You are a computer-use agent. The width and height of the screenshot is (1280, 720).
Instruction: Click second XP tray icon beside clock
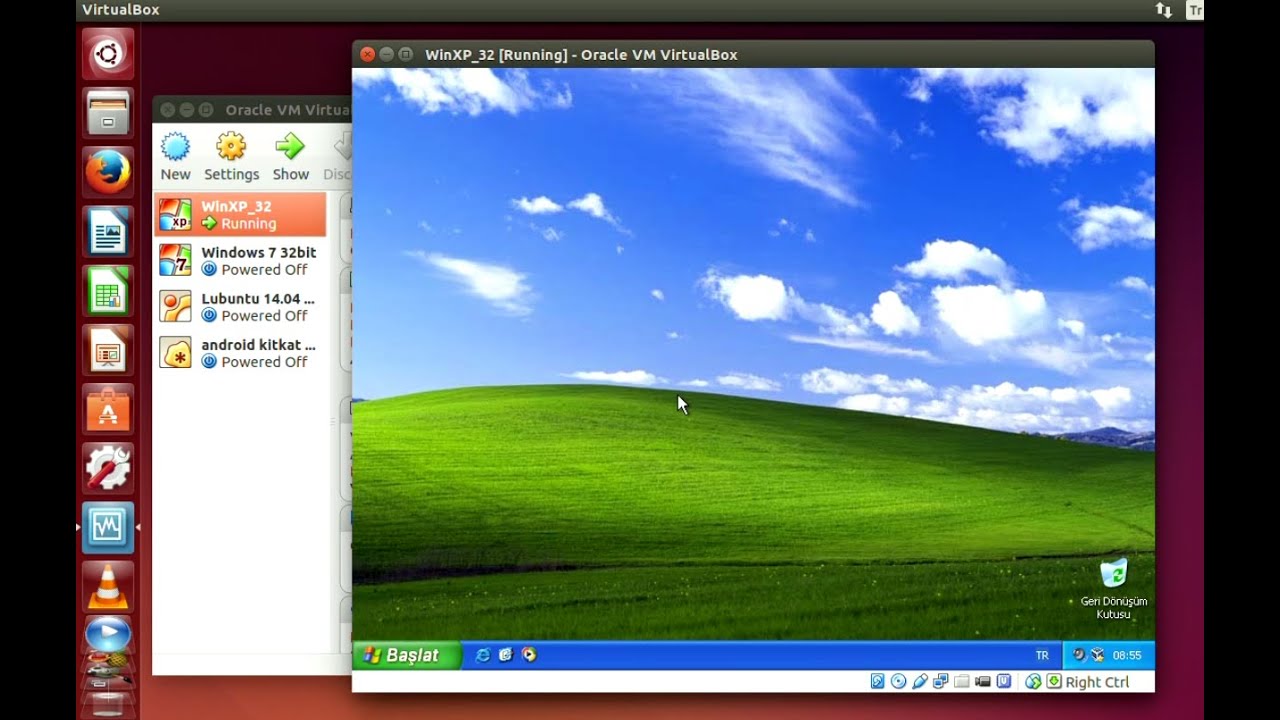click(1097, 655)
